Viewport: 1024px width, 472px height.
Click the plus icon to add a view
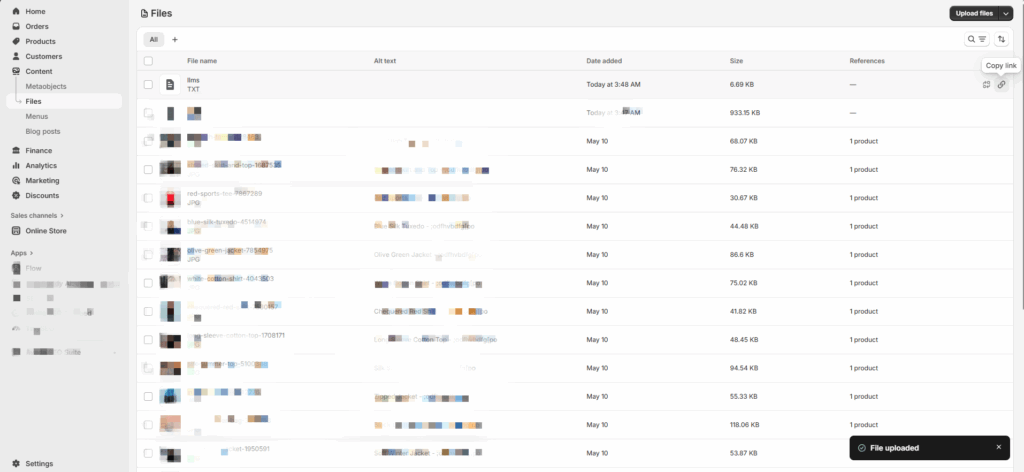(x=175, y=39)
